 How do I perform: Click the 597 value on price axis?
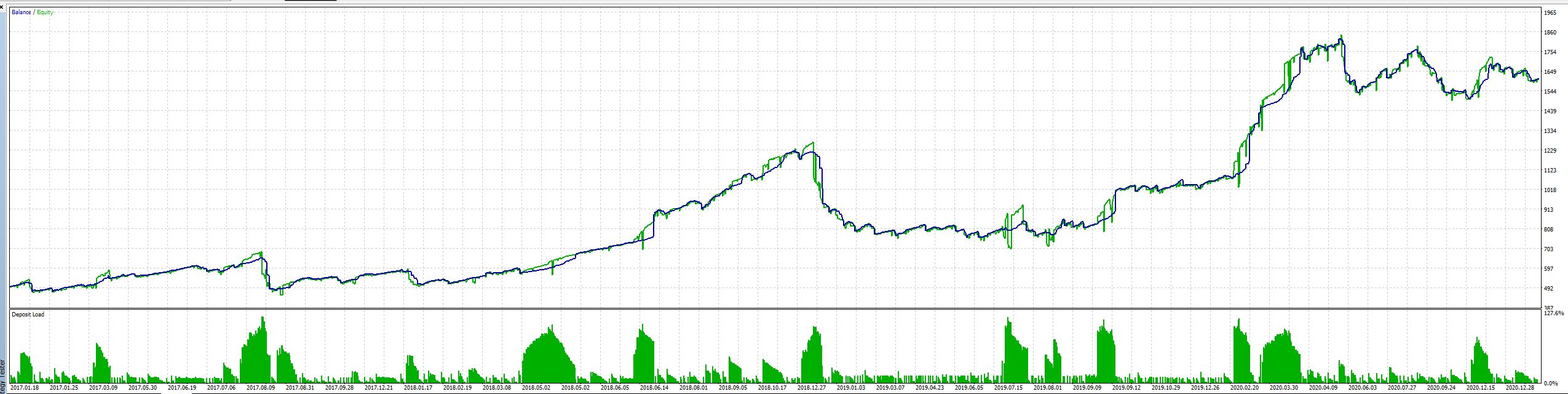(x=1549, y=269)
